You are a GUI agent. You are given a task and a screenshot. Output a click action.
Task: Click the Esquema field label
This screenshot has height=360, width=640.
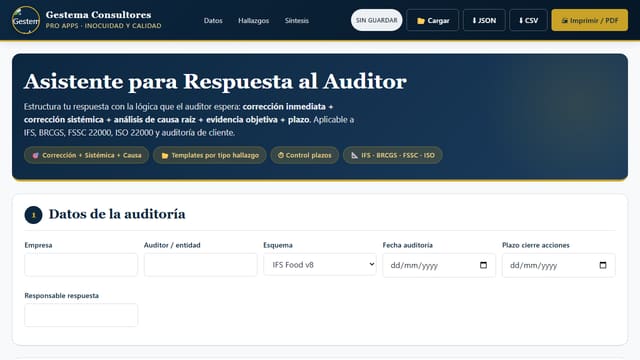coord(278,245)
